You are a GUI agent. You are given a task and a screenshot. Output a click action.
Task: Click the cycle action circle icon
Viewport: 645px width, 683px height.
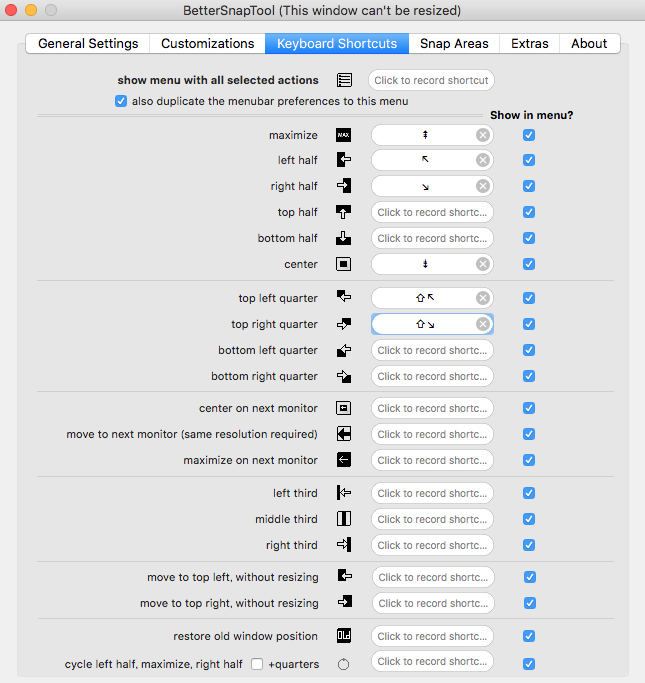344,664
